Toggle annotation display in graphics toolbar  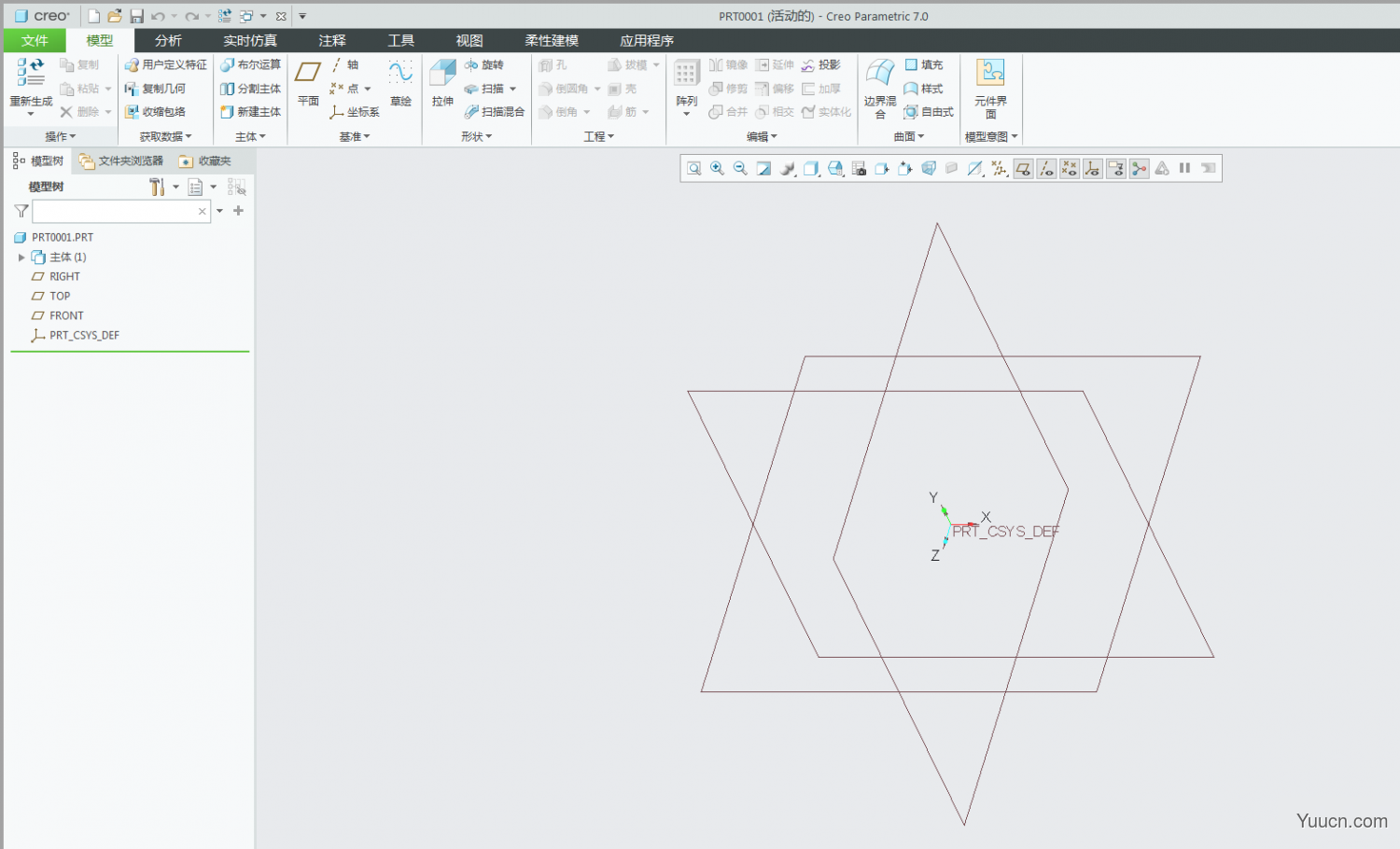click(x=1115, y=169)
